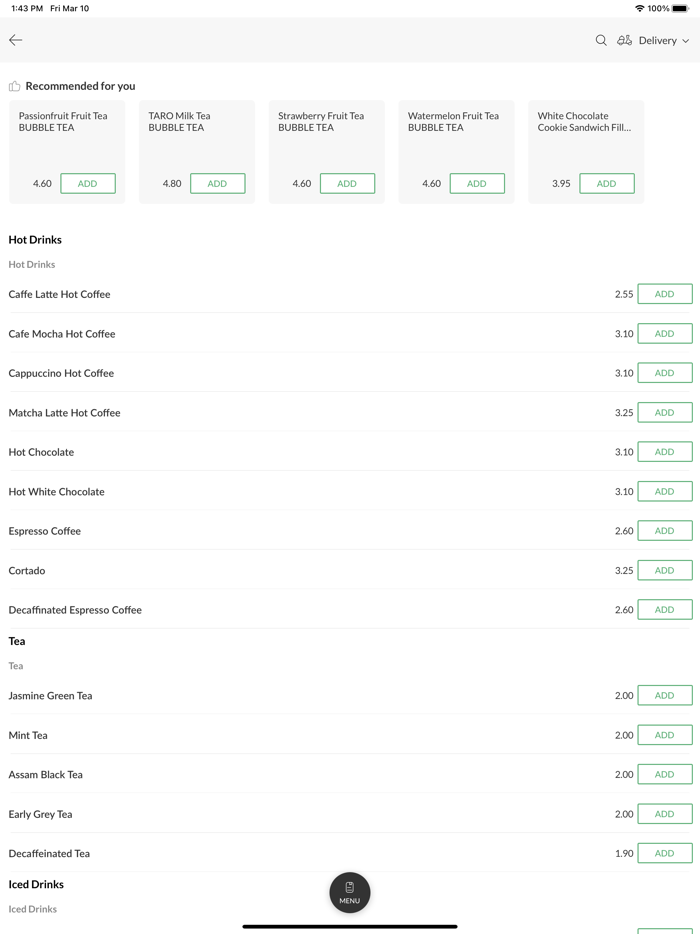Open the floating MENU button
700x934 pixels.
tap(350, 892)
